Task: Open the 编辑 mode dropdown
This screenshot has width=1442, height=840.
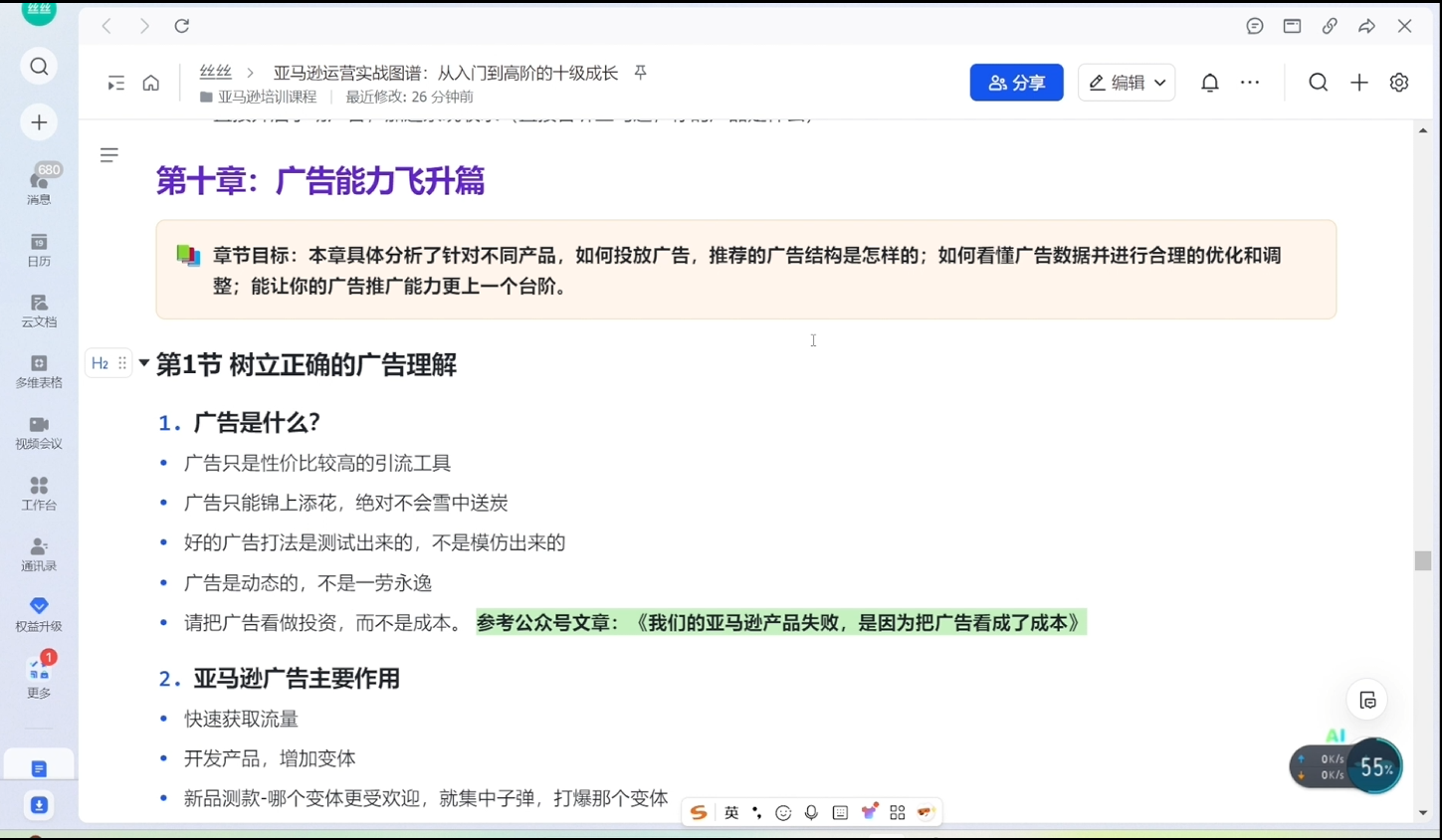Action: click(x=1127, y=83)
